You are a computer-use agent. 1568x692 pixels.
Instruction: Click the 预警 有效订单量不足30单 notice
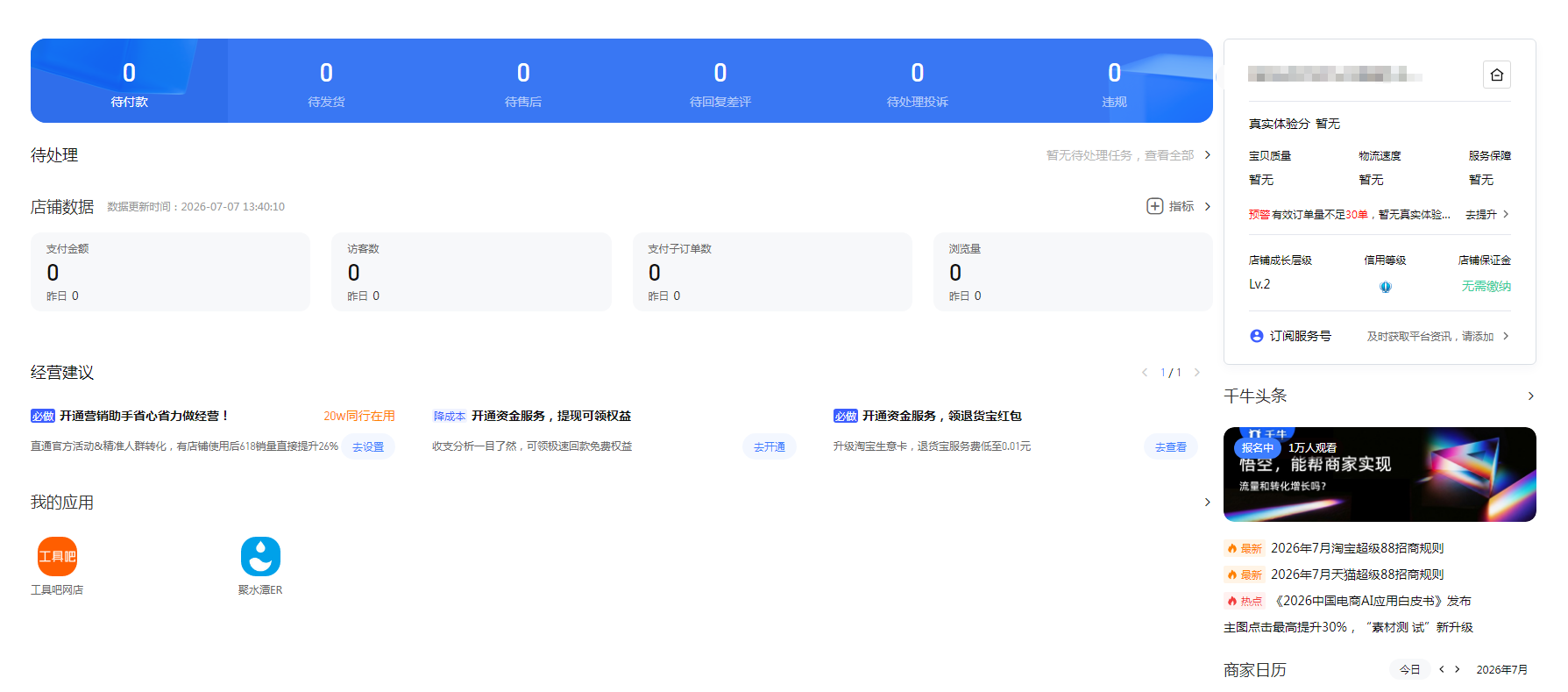click(x=1349, y=214)
